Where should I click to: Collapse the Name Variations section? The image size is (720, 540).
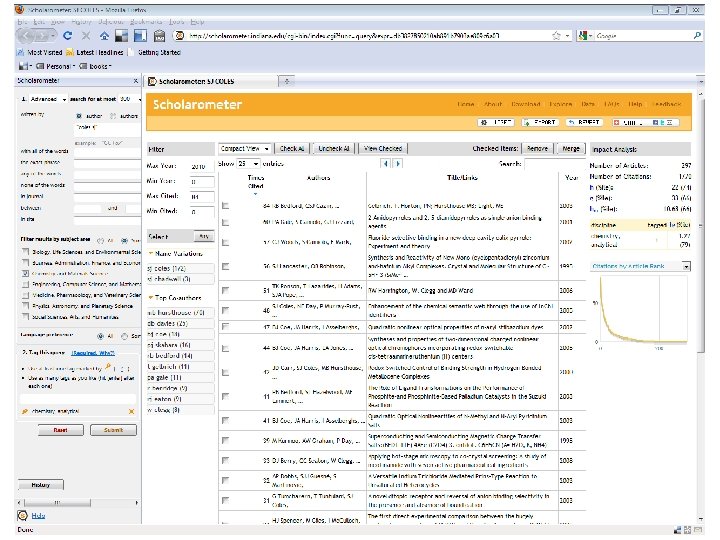coord(151,253)
